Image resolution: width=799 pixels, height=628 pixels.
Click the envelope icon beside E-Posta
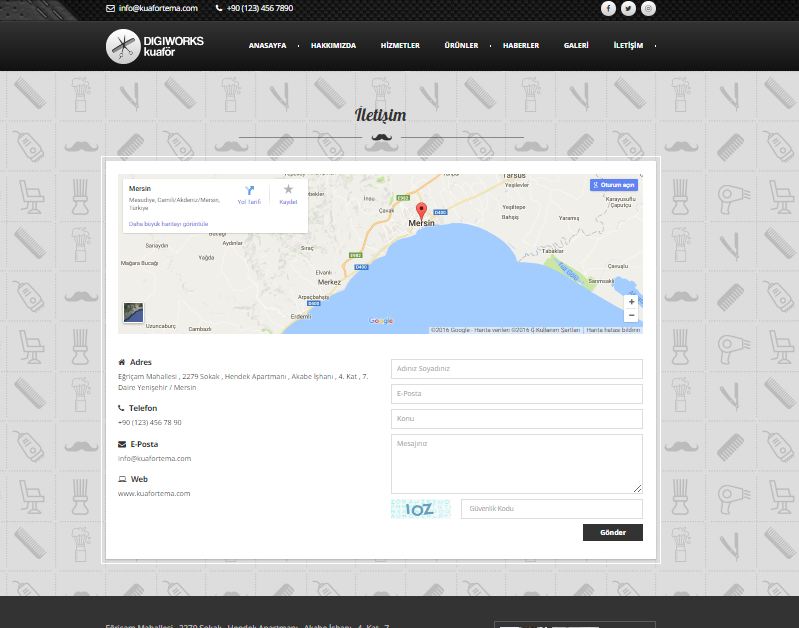point(122,444)
